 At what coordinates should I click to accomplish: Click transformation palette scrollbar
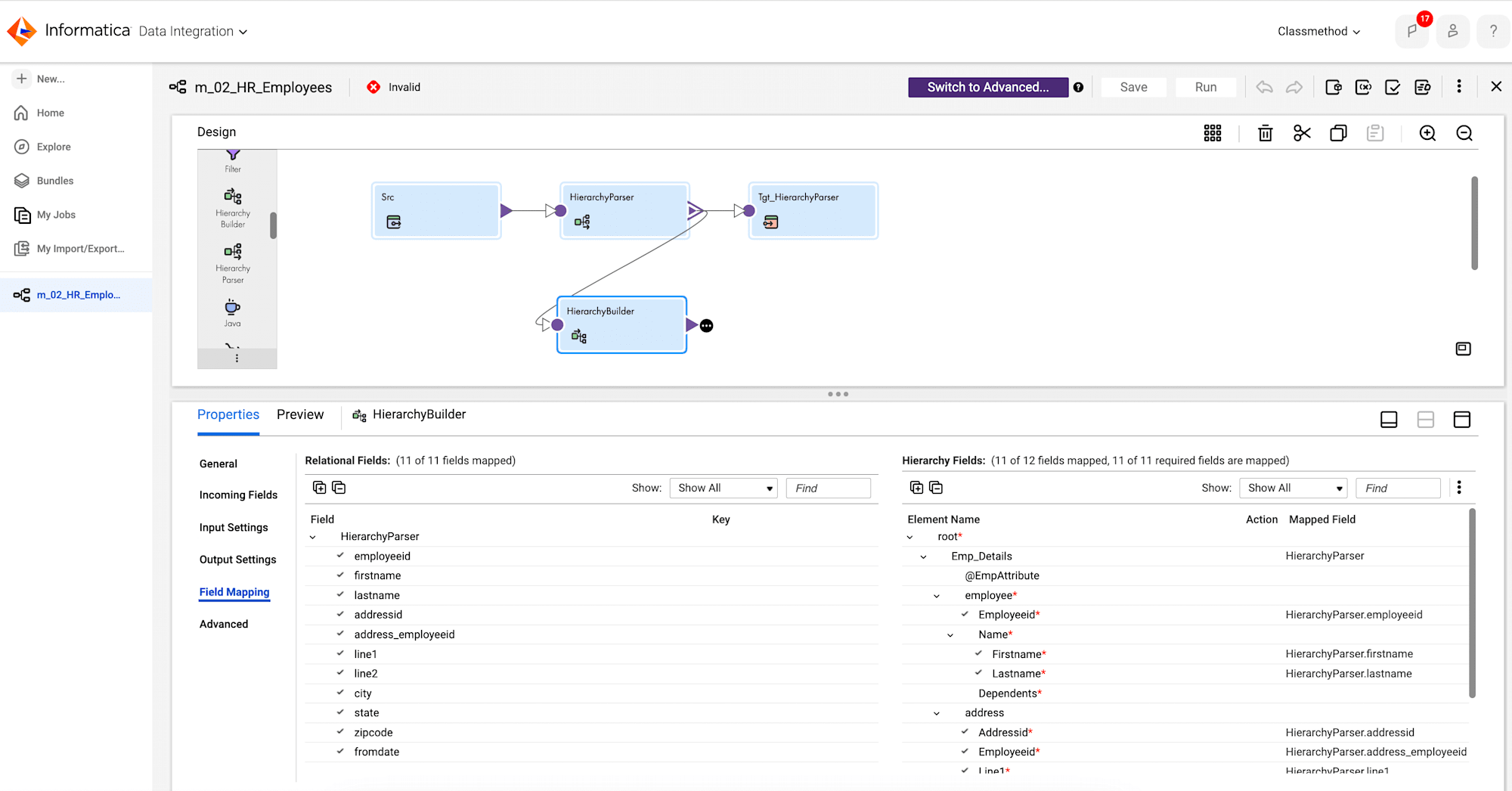coord(273,225)
